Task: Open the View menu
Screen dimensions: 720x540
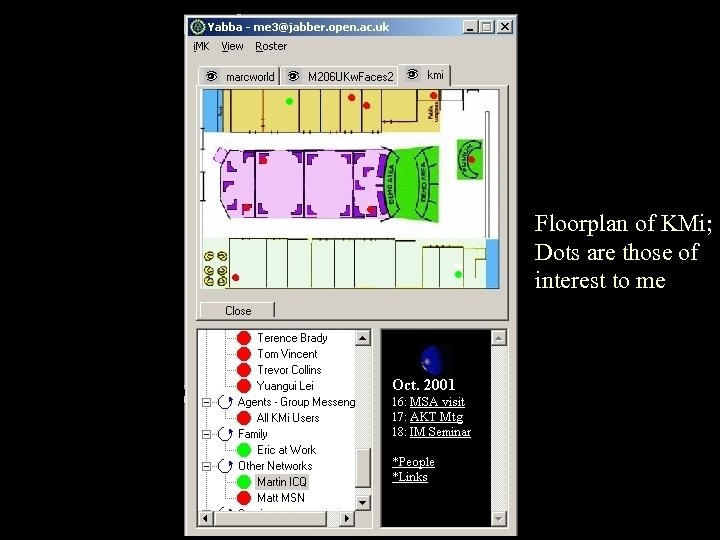Action: (x=232, y=46)
